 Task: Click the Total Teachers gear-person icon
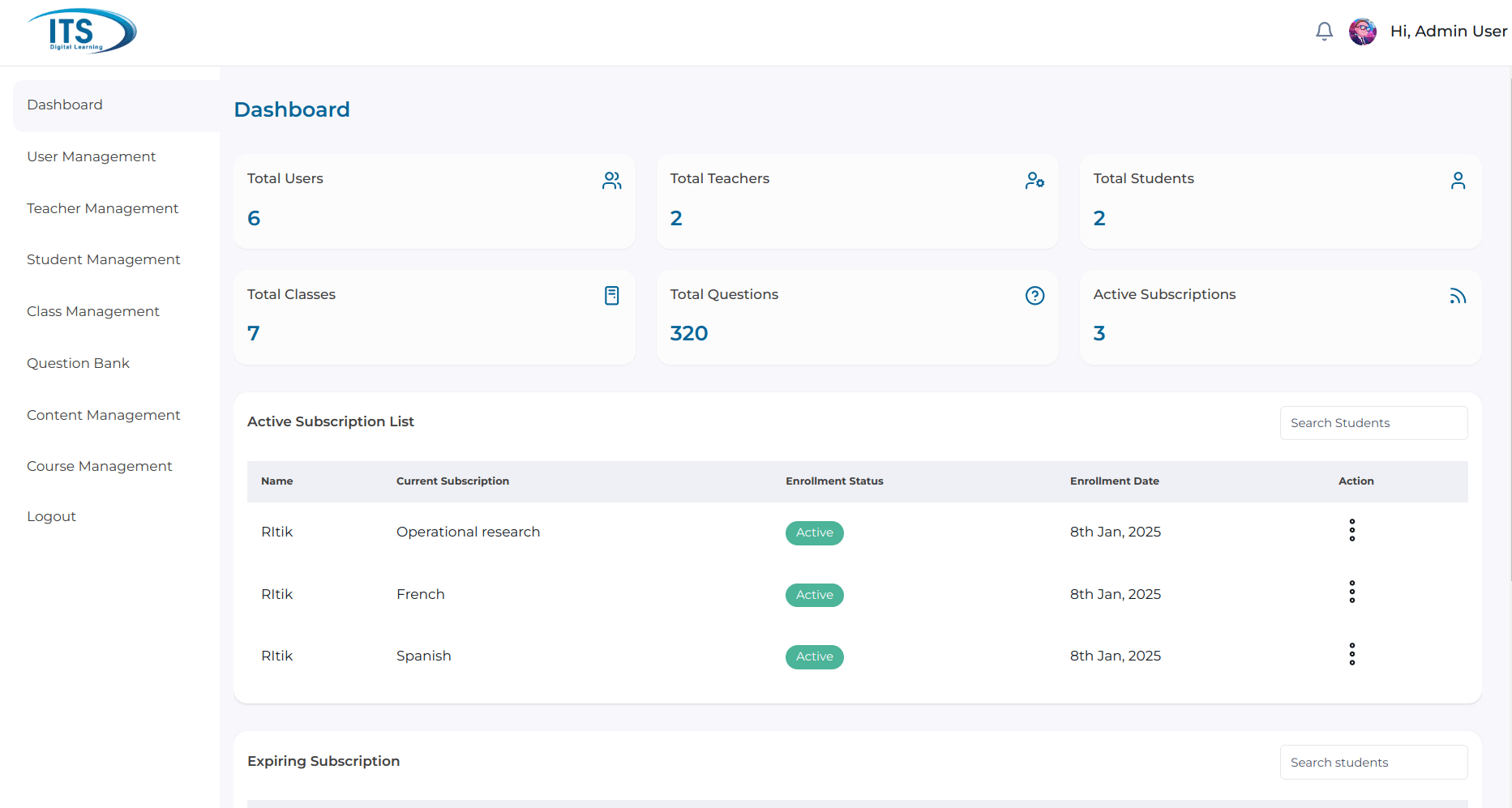tap(1034, 181)
